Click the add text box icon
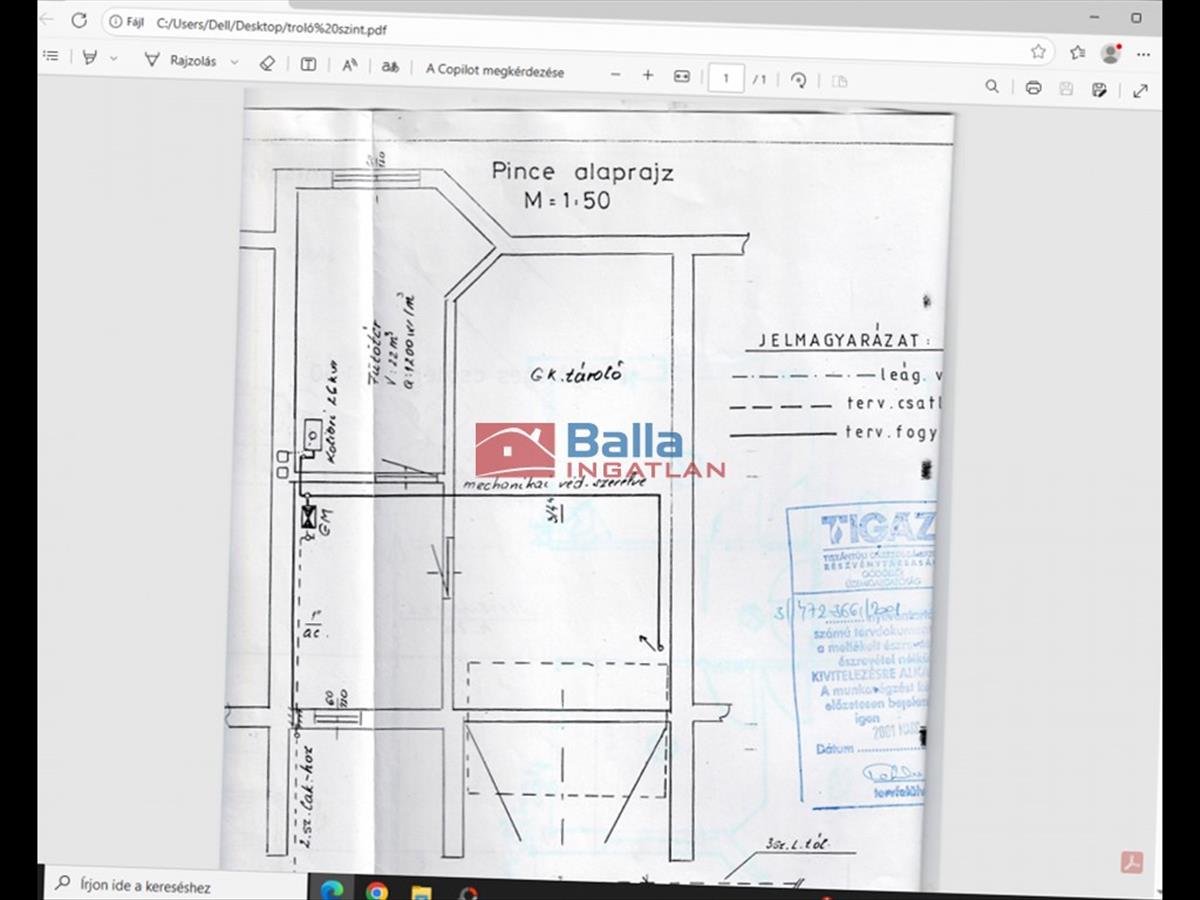This screenshot has width=1200, height=900. (x=309, y=65)
